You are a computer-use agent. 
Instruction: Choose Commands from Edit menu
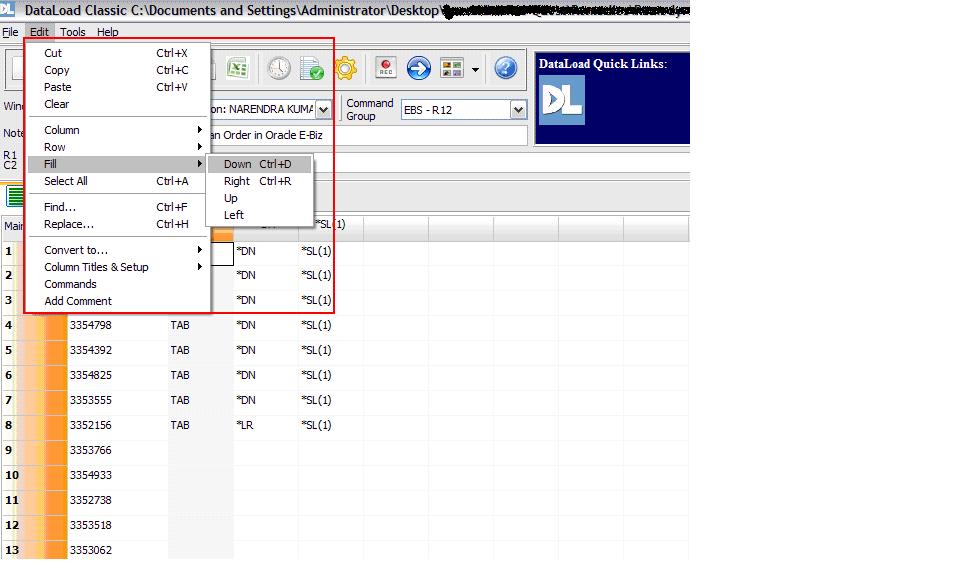click(x=117, y=284)
